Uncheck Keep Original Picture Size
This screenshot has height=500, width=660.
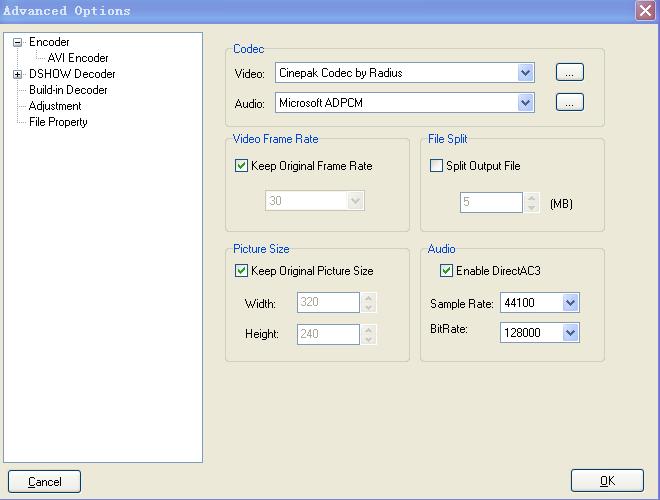click(241, 271)
